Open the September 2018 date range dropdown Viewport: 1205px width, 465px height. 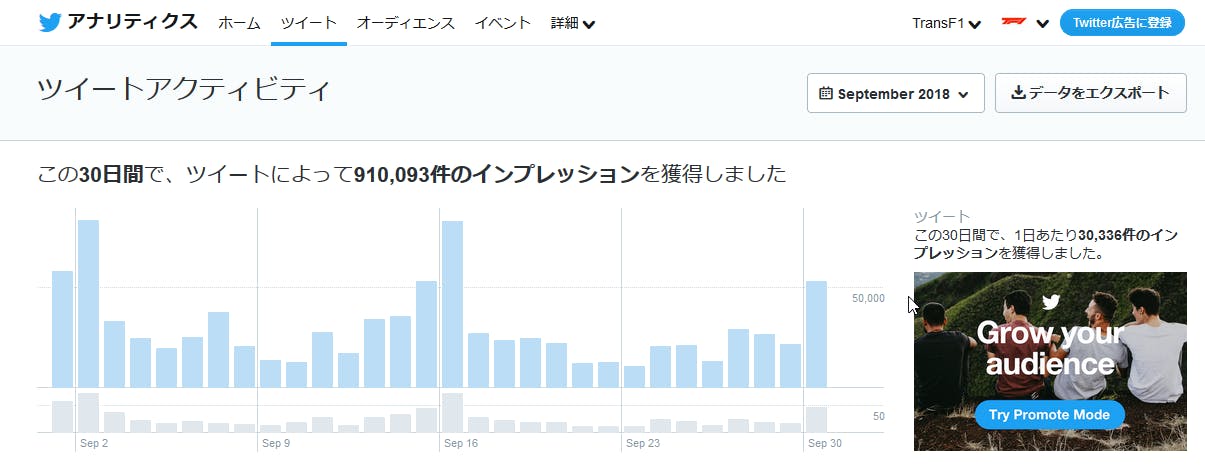pyautogui.click(x=895, y=94)
